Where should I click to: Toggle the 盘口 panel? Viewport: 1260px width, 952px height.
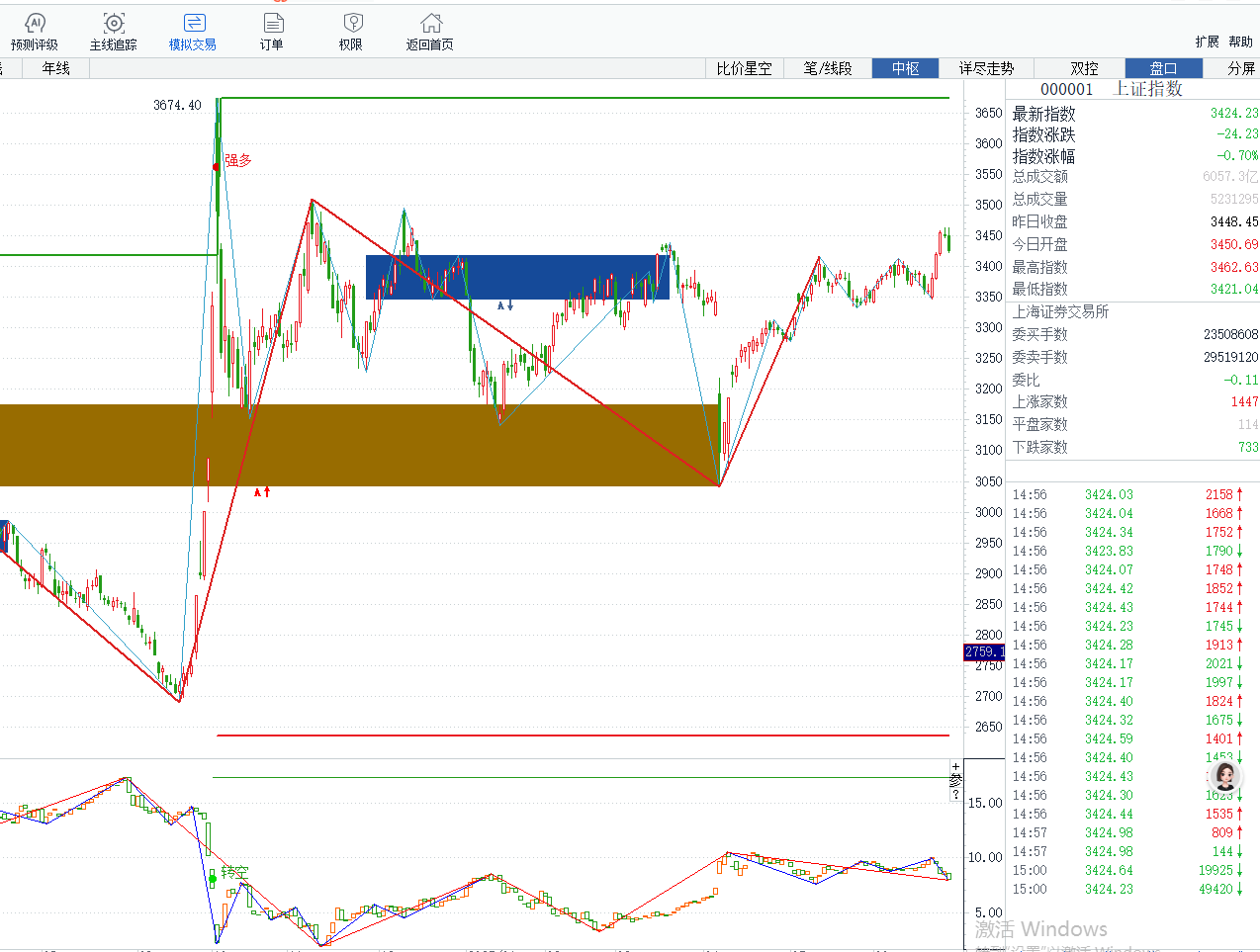1163,68
